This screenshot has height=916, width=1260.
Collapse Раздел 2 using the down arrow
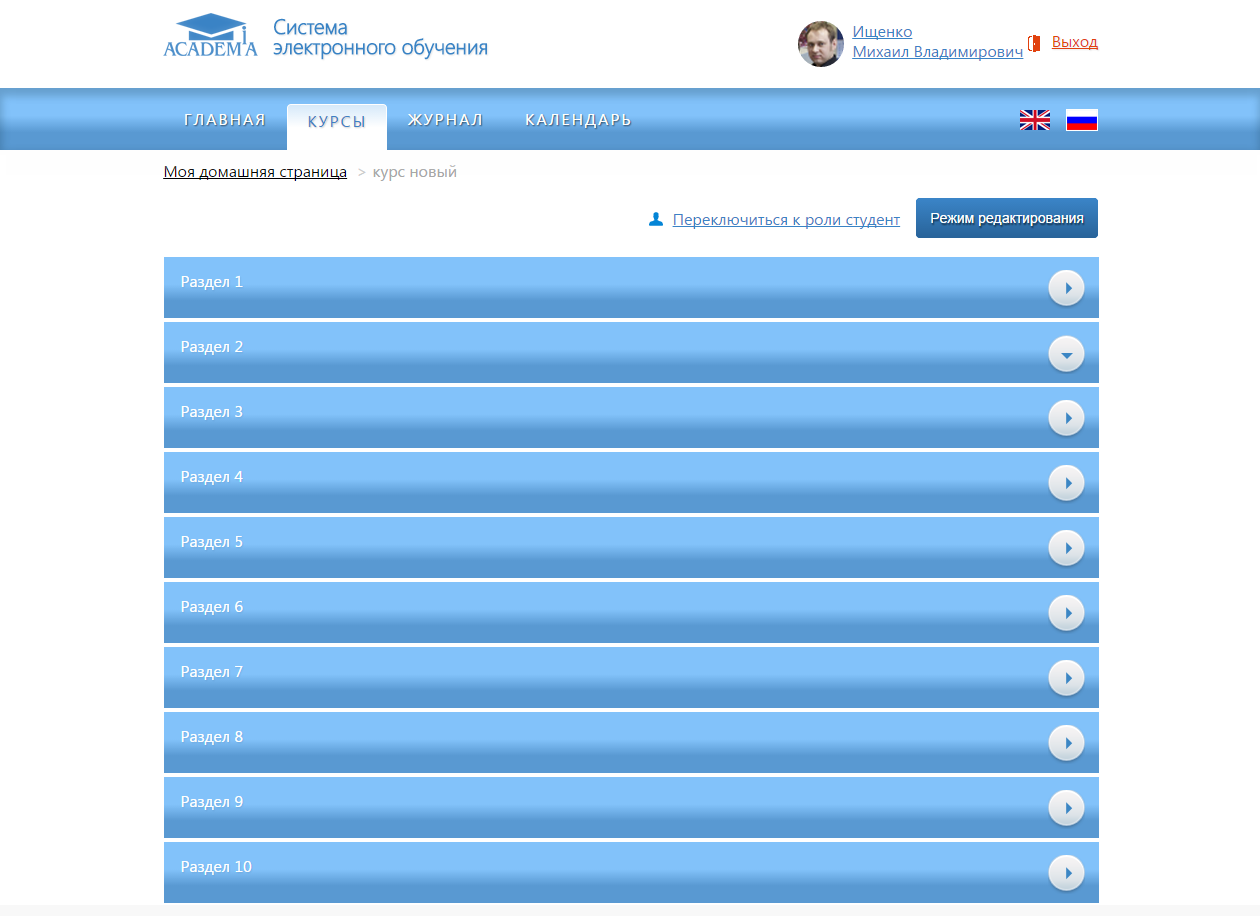coord(1066,353)
